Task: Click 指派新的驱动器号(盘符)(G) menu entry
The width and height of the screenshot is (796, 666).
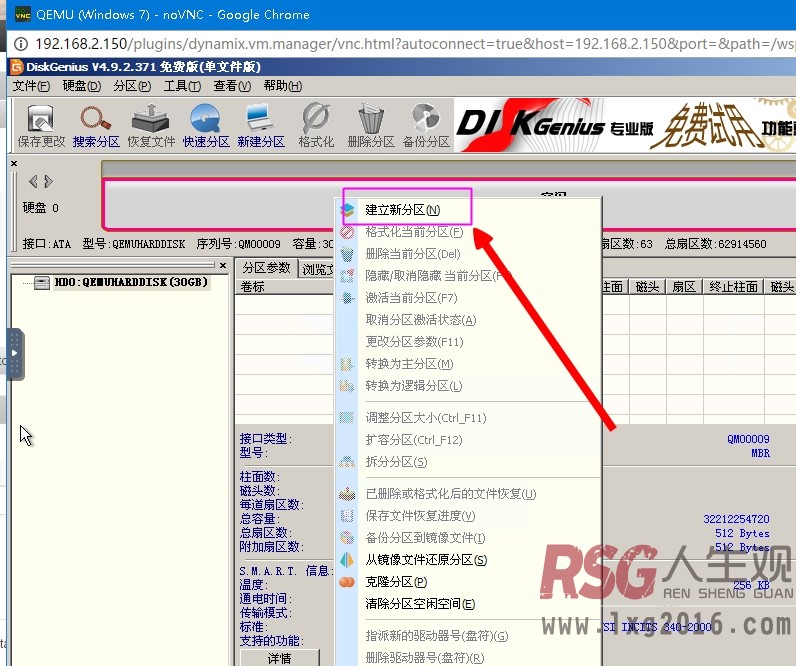Action: click(x=468, y=636)
